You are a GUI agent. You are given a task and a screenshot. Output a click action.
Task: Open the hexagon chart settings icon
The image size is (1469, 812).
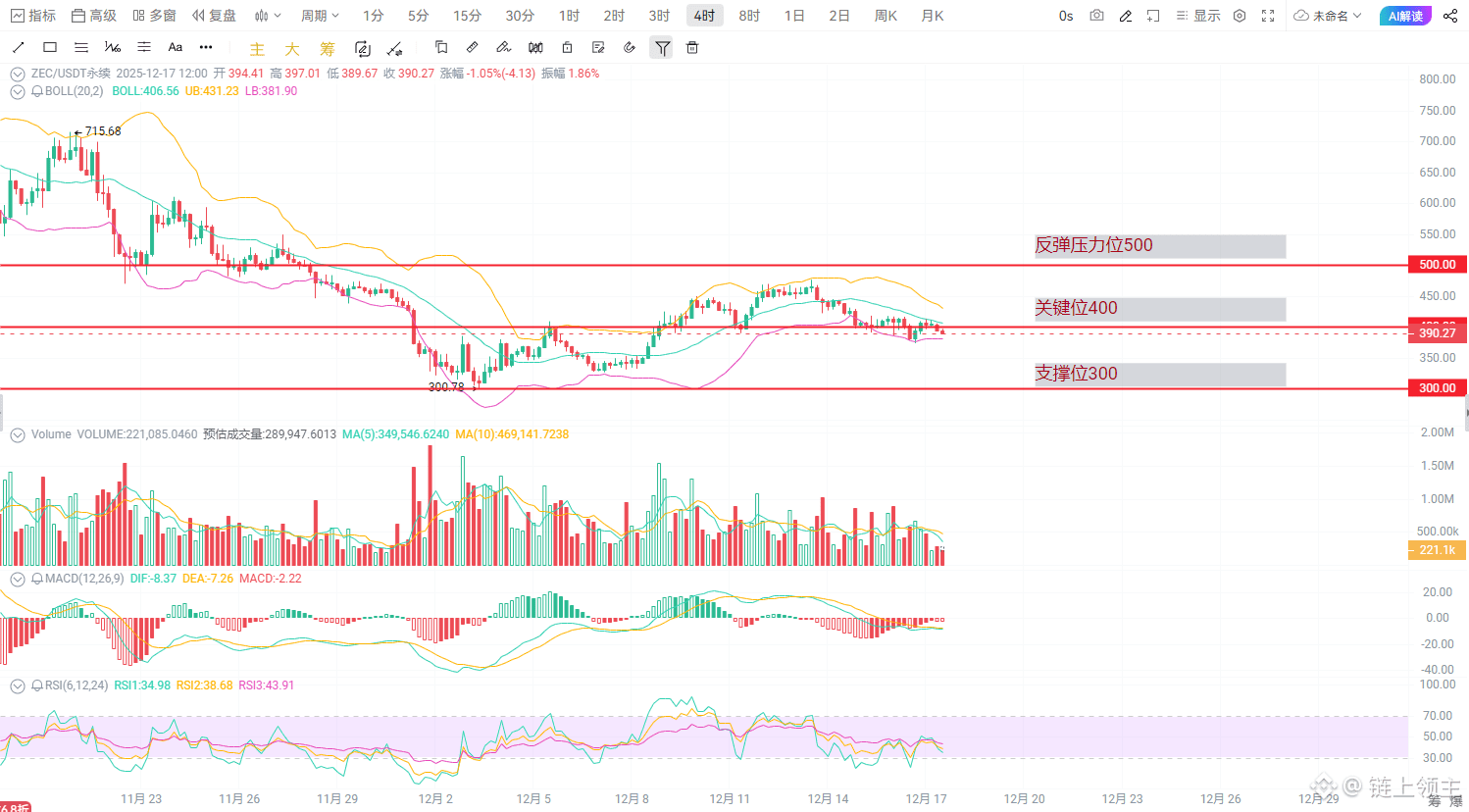click(x=1240, y=16)
